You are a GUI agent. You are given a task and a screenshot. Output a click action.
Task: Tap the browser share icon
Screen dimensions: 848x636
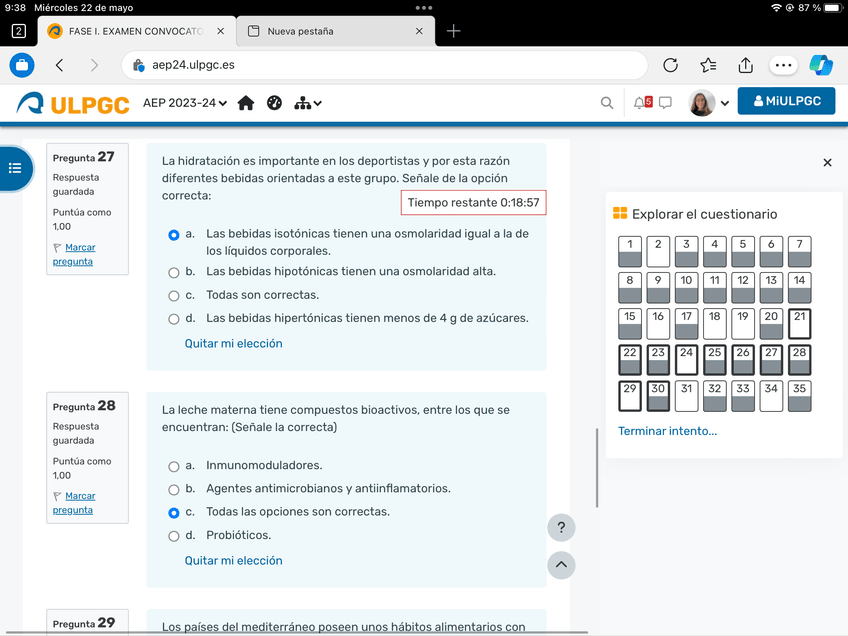[745, 65]
